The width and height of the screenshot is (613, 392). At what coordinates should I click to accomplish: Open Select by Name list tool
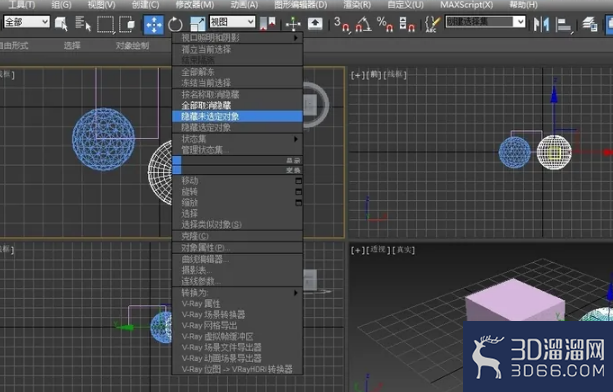[x=83, y=24]
